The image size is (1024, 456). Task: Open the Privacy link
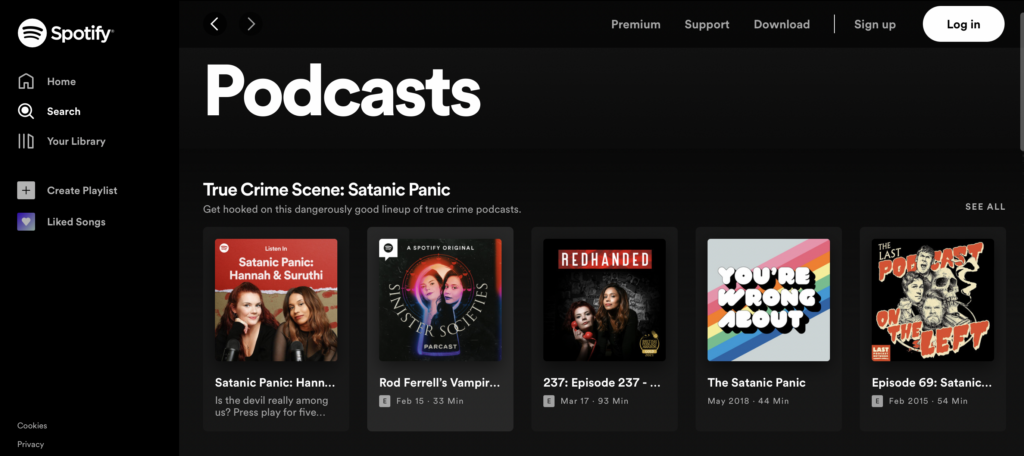(x=31, y=444)
